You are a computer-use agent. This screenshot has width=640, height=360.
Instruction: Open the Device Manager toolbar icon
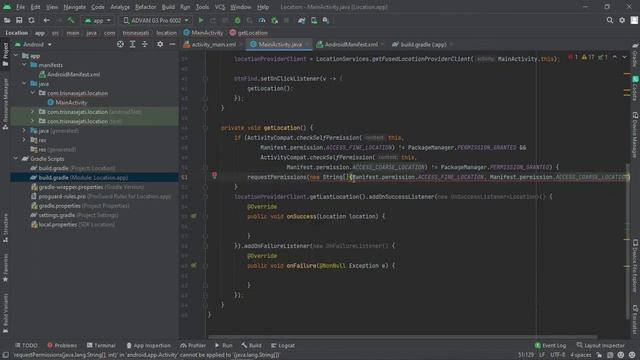313,20
